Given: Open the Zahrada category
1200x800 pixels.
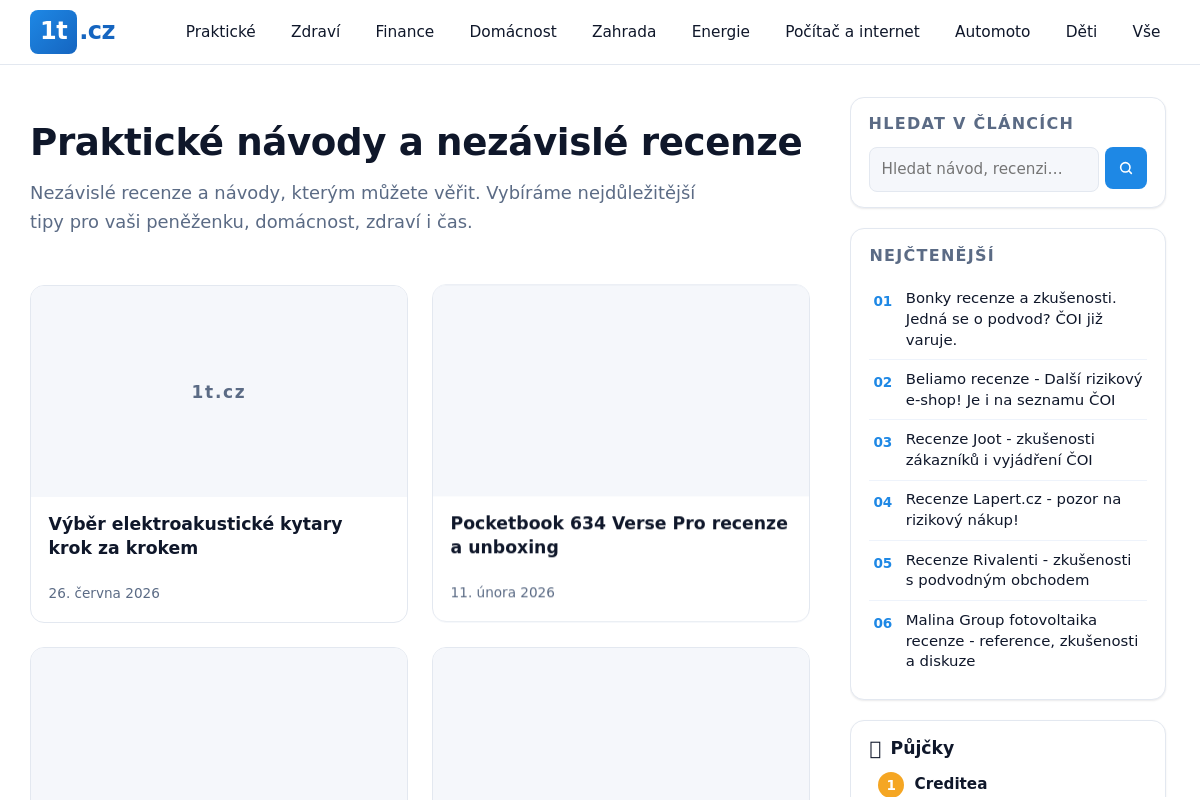Looking at the screenshot, I should tap(624, 32).
